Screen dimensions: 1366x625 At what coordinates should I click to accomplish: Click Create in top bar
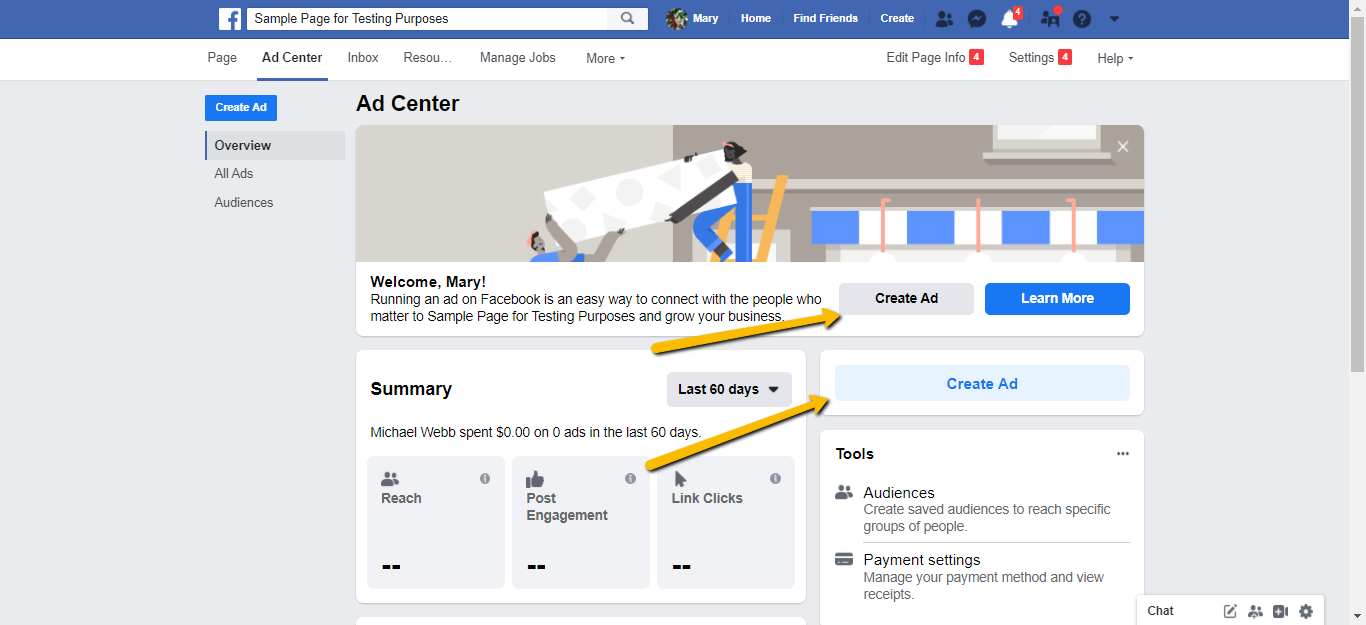897,19
